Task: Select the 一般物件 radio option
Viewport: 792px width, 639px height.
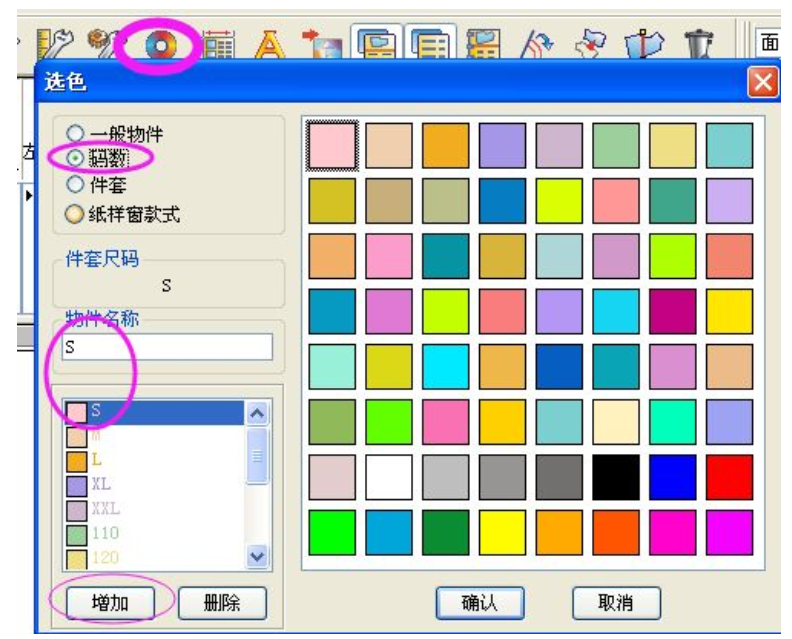Action: pos(75,133)
